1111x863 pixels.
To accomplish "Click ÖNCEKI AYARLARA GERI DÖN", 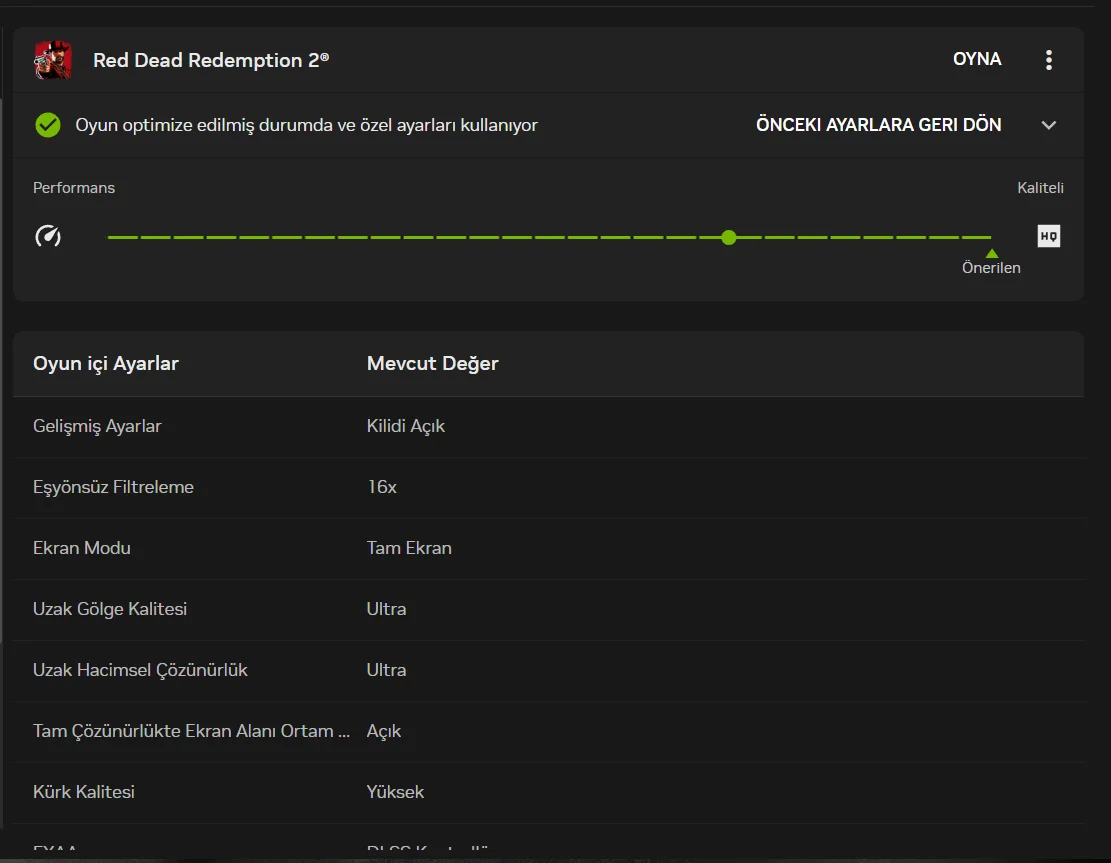I will 878,125.
